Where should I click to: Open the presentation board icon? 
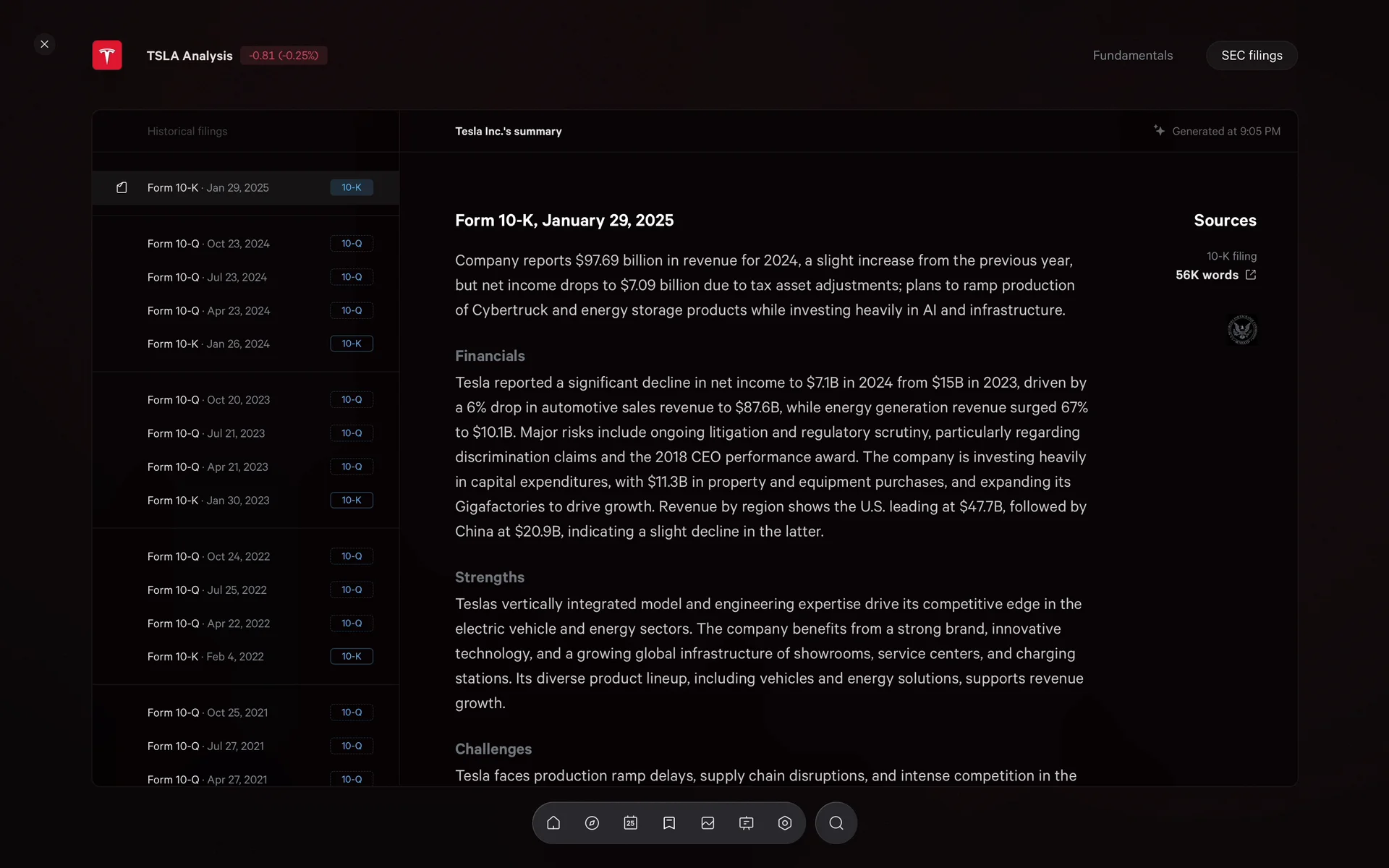747,823
